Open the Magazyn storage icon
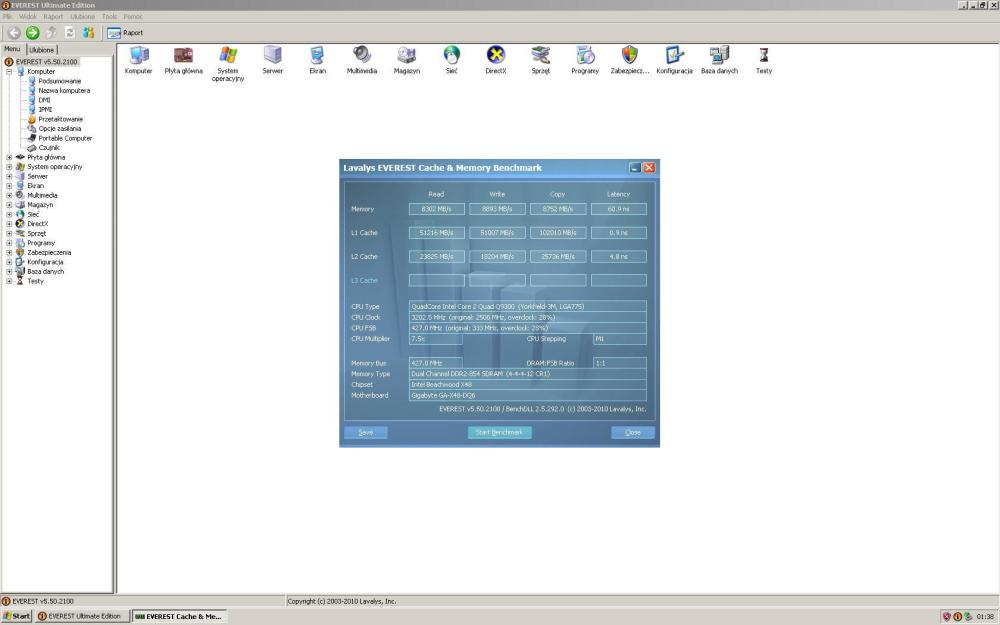Screen dimensions: 1000x625 [406, 56]
